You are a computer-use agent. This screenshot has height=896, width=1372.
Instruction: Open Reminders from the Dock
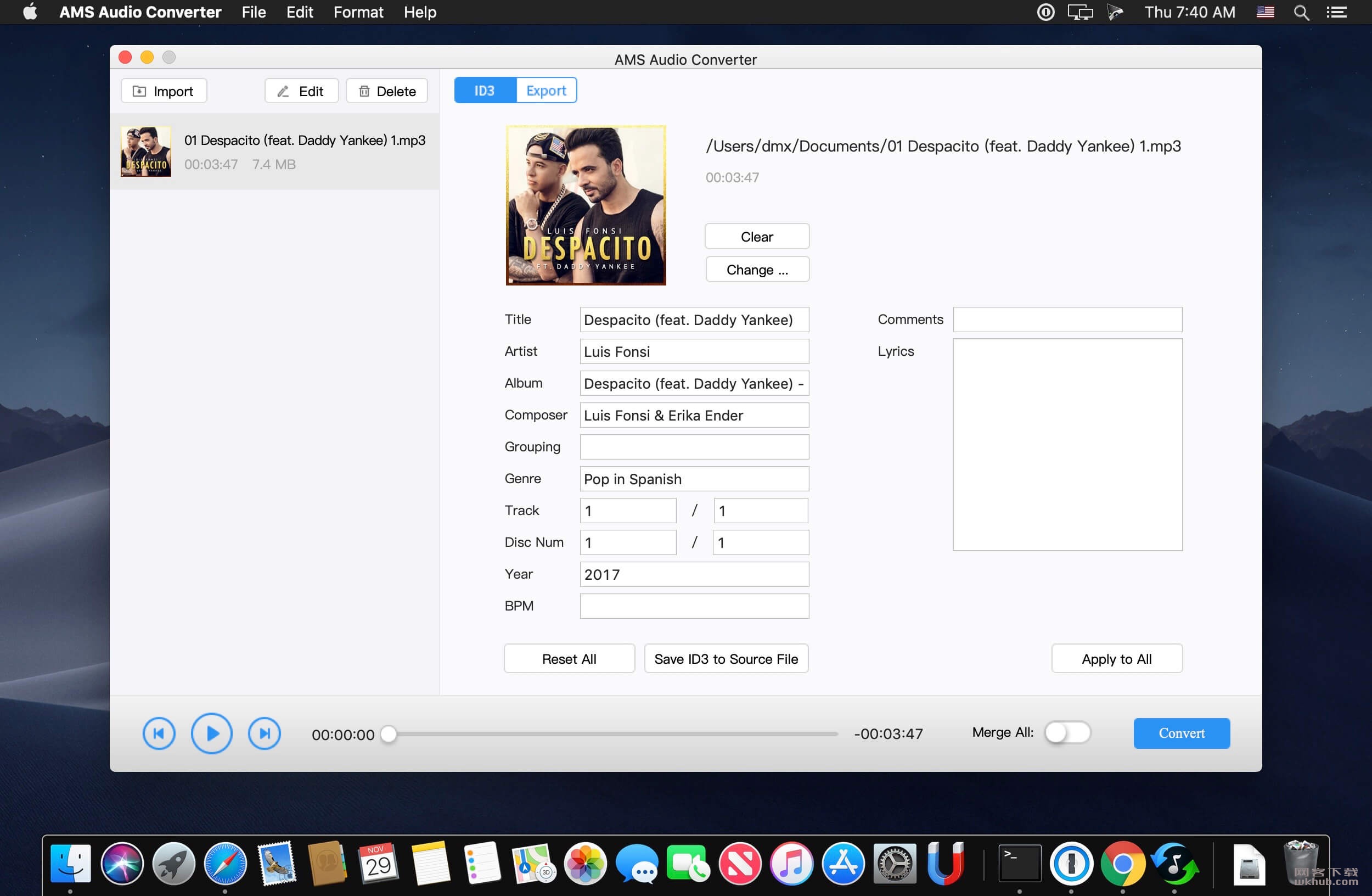[x=481, y=863]
